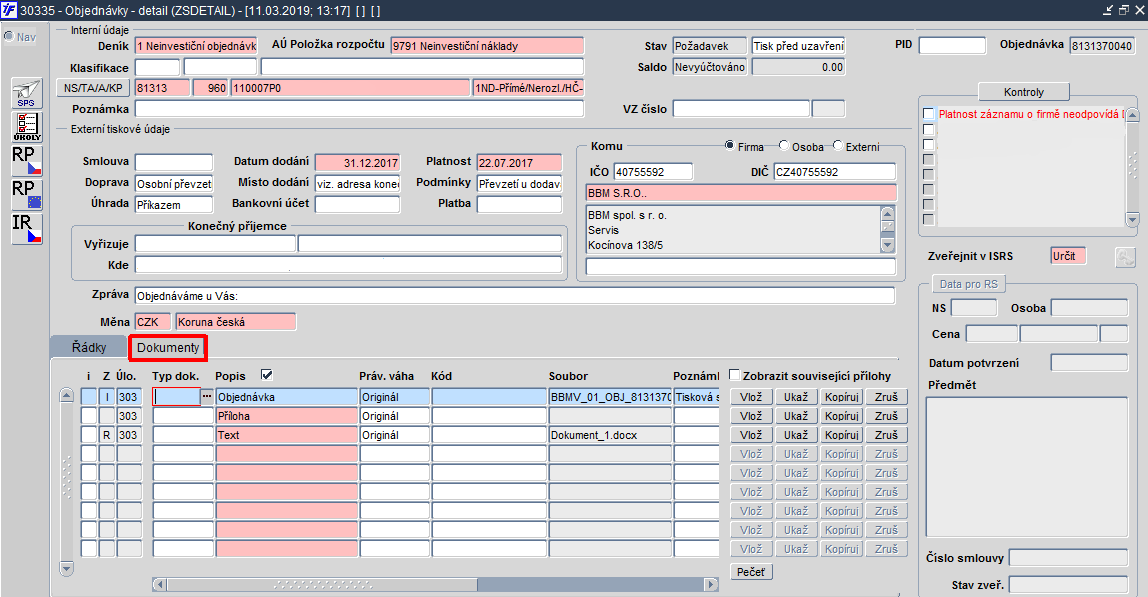Click the icon next to Určit field

tap(1125, 256)
